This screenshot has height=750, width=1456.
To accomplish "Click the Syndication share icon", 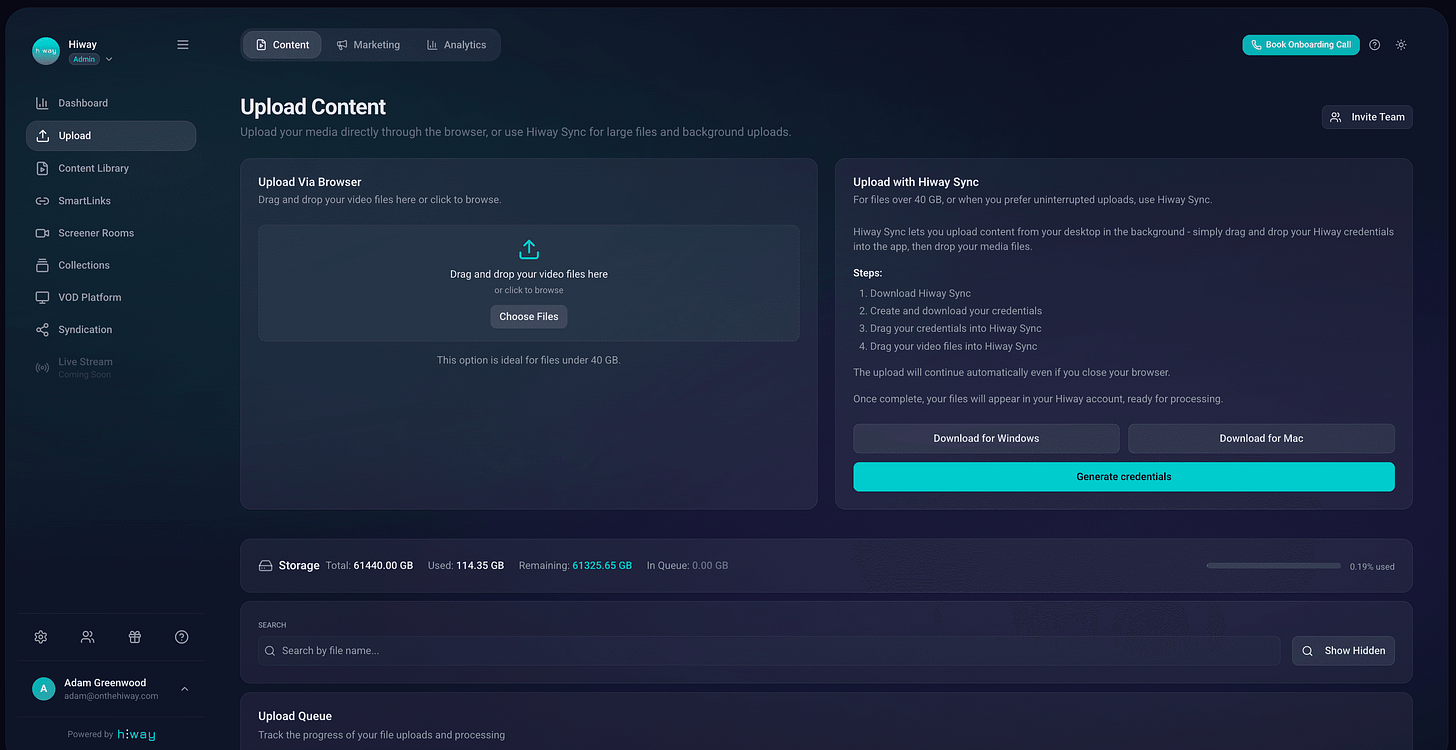I will pyautogui.click(x=42, y=330).
